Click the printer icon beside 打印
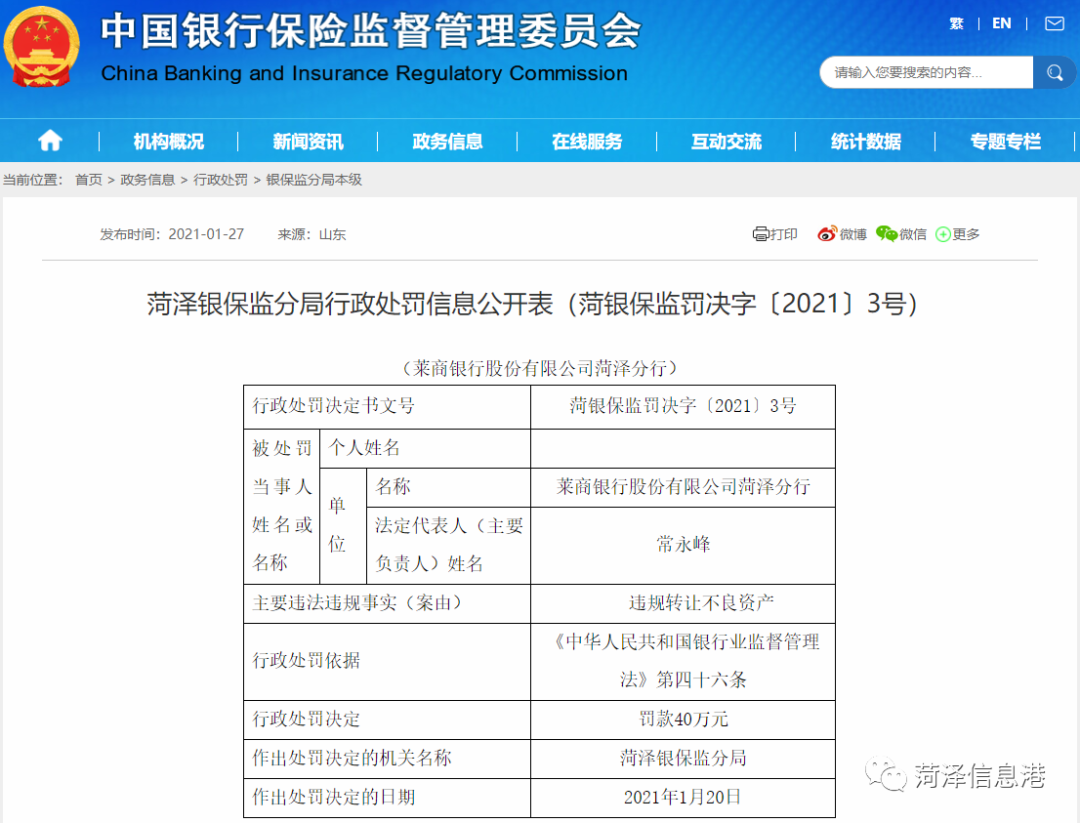 pyautogui.click(x=760, y=234)
